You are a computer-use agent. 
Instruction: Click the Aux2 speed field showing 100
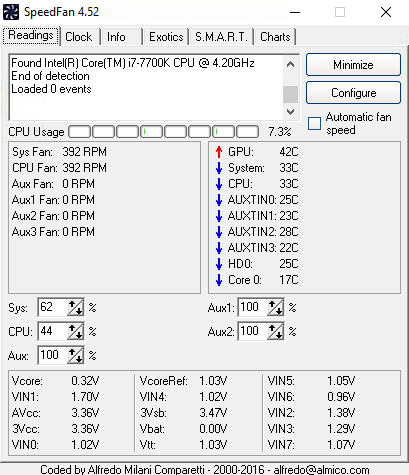(253, 331)
